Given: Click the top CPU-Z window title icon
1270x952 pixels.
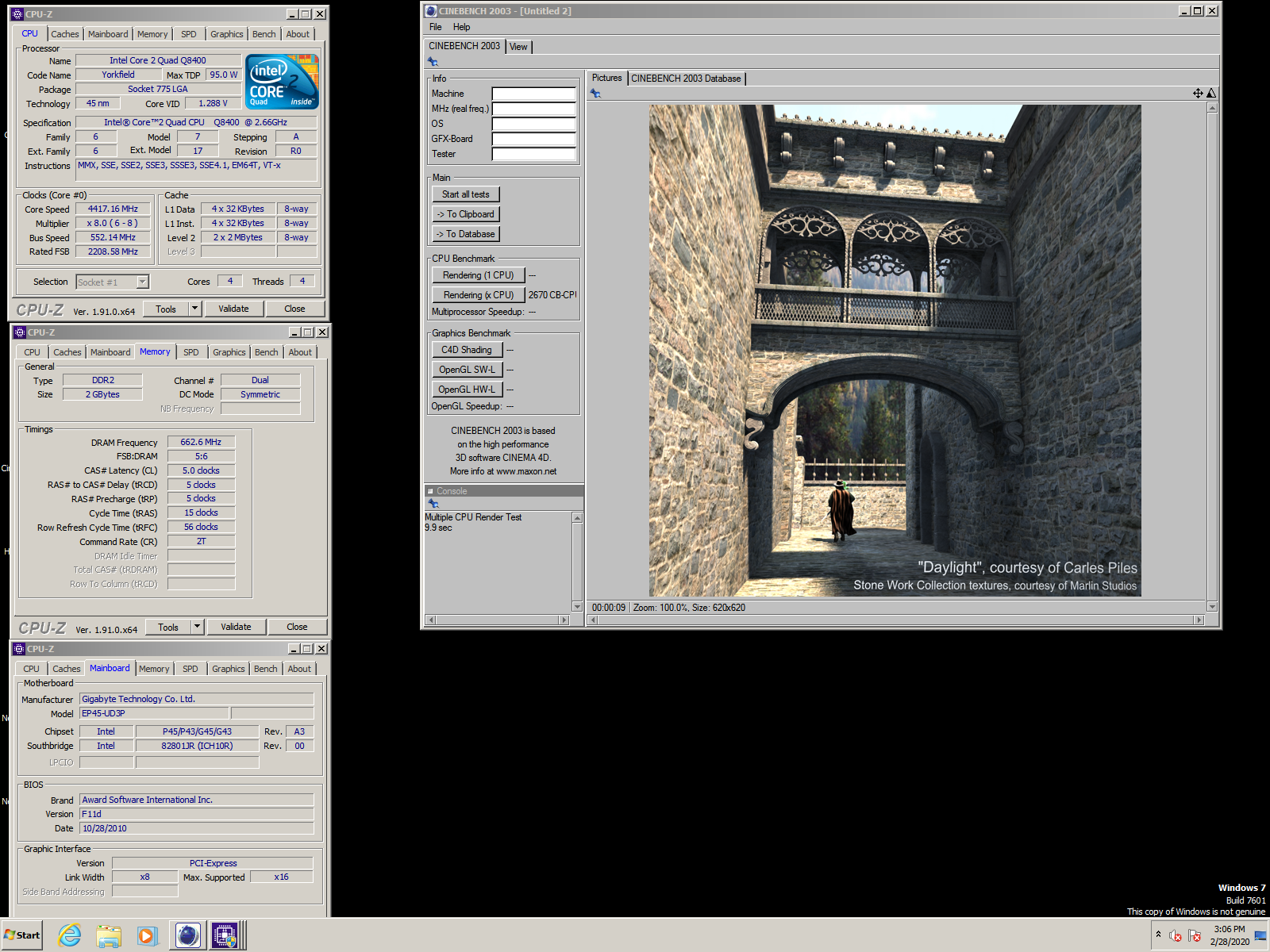Looking at the screenshot, I should pos(17,14).
